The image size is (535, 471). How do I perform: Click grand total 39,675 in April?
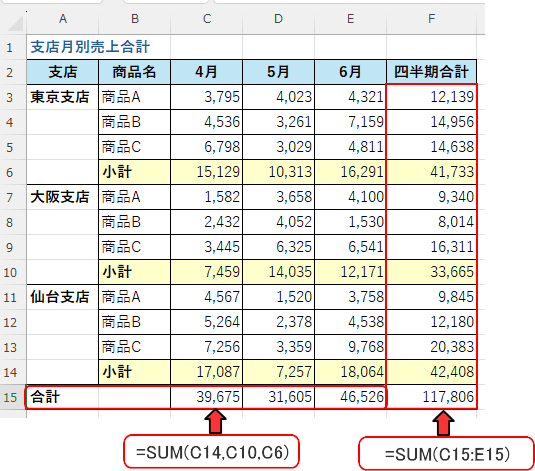point(206,397)
